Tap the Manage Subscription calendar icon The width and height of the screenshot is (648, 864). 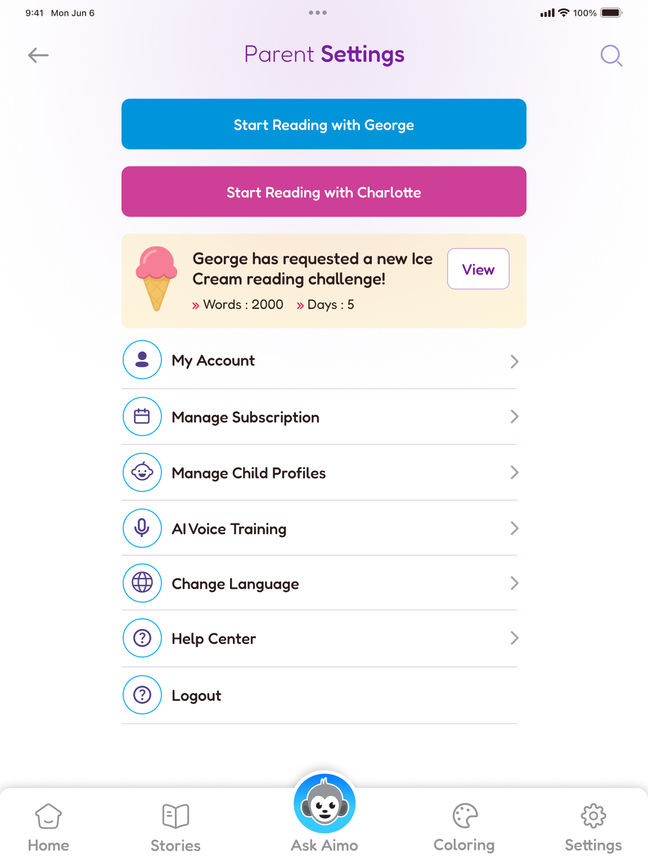point(142,417)
